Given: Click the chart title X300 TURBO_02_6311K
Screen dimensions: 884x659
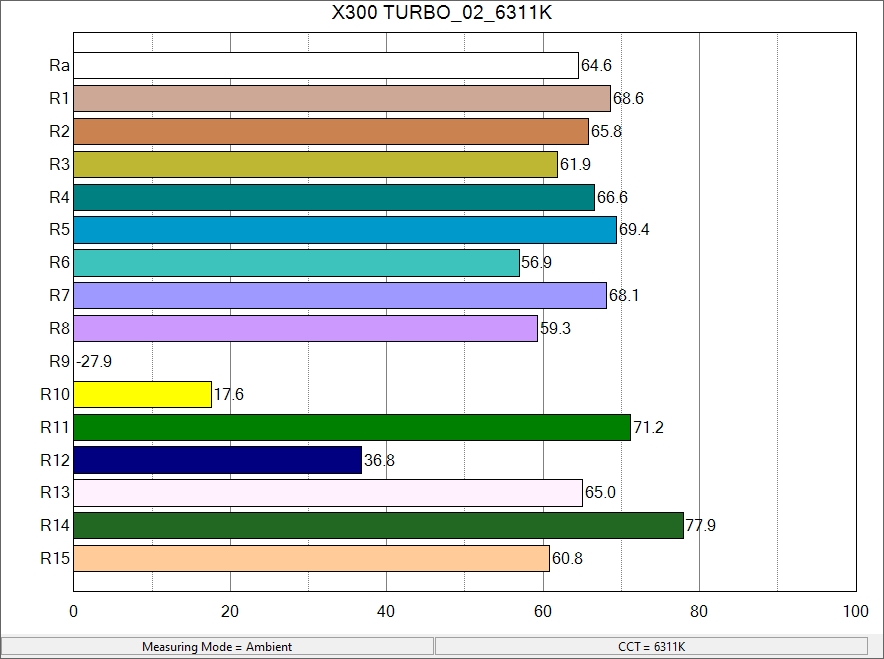Looking at the screenshot, I should tap(441, 14).
